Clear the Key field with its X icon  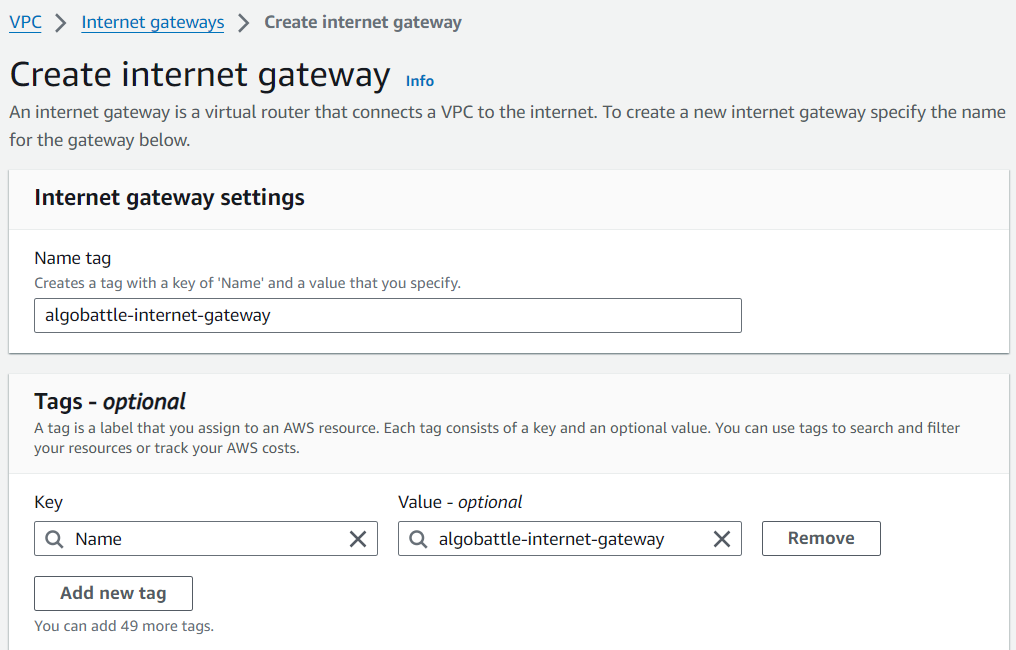pos(358,538)
